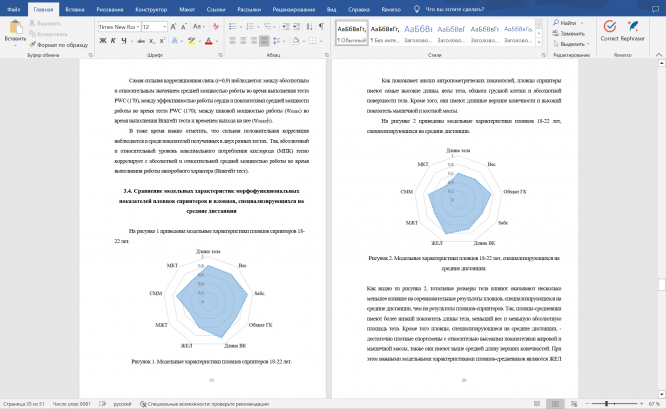Select the Format Painter tool
Screen dimensions: 666x409
click(x=59, y=45)
